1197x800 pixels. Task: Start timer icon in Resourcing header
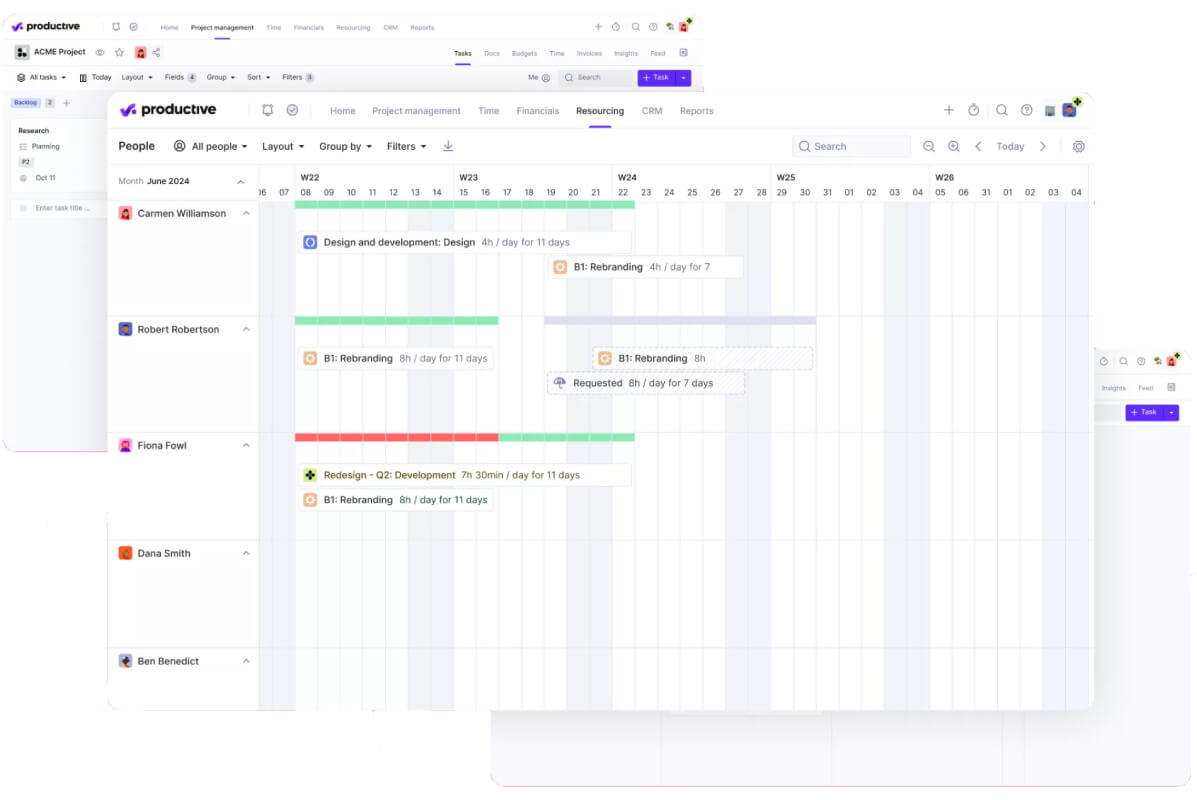click(x=973, y=111)
